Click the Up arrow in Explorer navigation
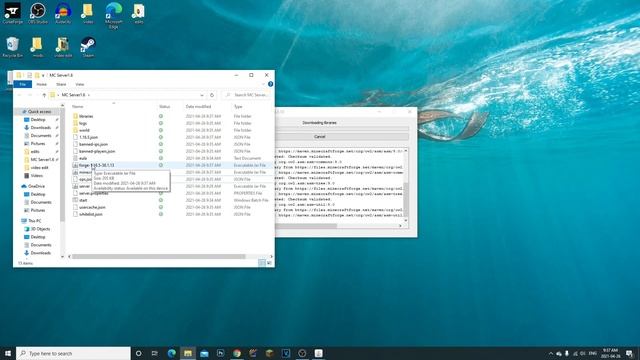Image resolution: width=640 pixels, height=360 pixels. pyautogui.click(x=44, y=95)
